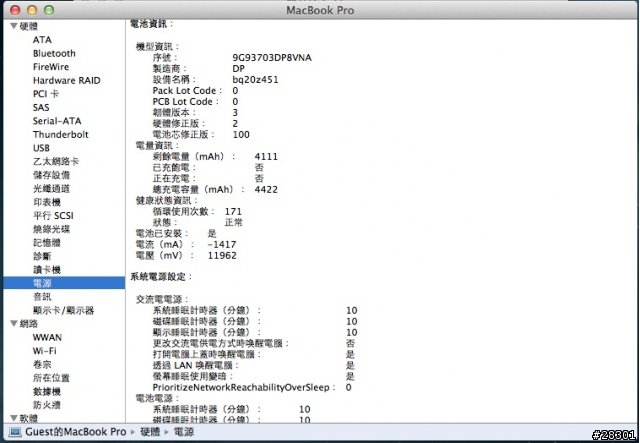The width and height of the screenshot is (640, 443).
Task: Select 平行 SCSI in the sidebar
Action: coord(53,216)
